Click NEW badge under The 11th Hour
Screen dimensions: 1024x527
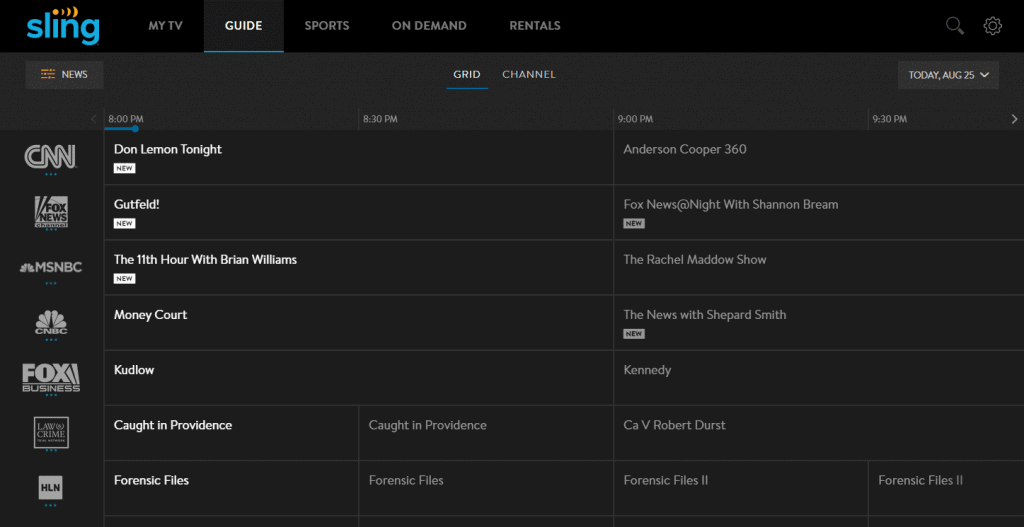coord(125,279)
